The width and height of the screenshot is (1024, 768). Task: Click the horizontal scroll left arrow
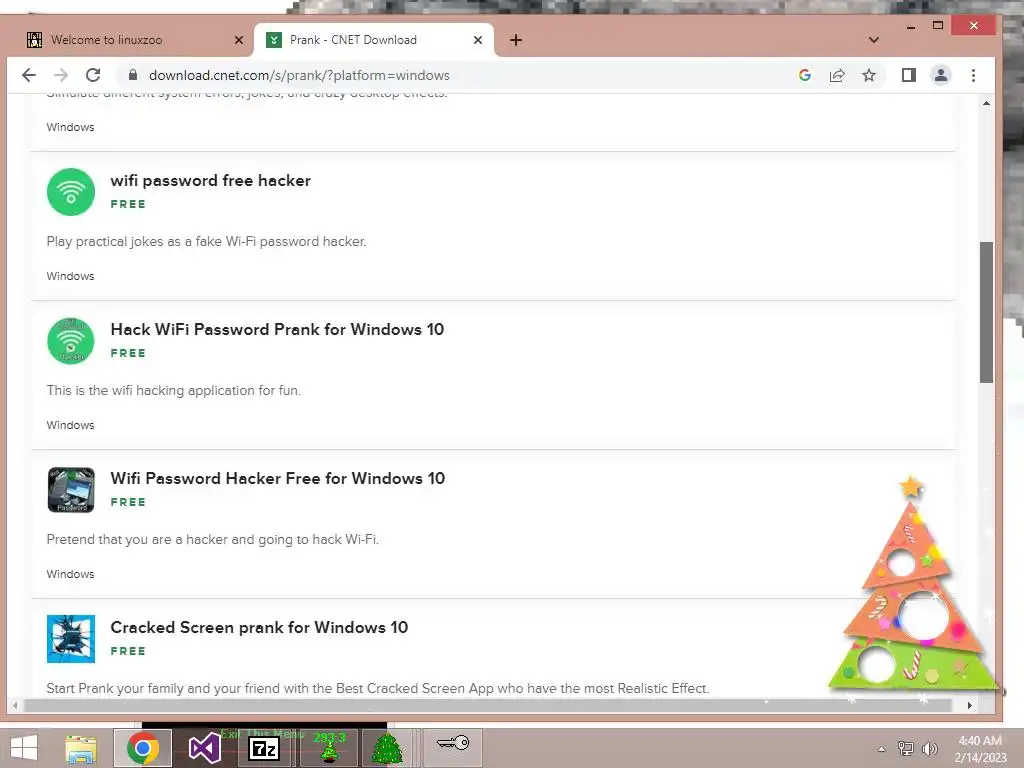click(16, 705)
